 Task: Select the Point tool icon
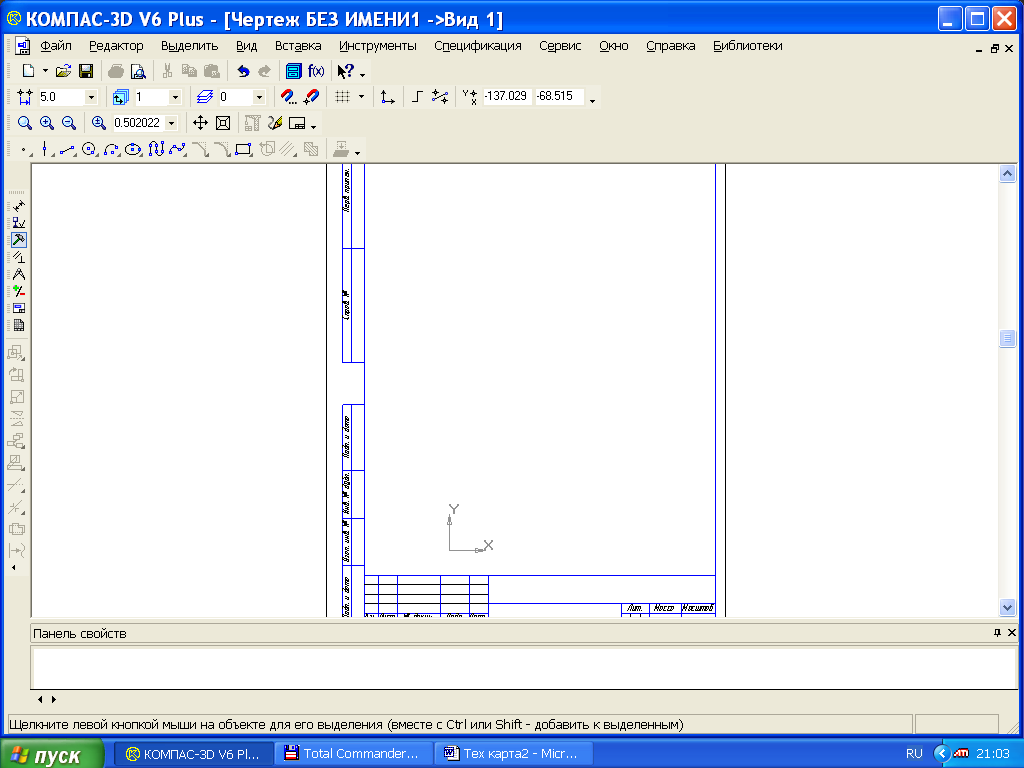click(x=24, y=150)
